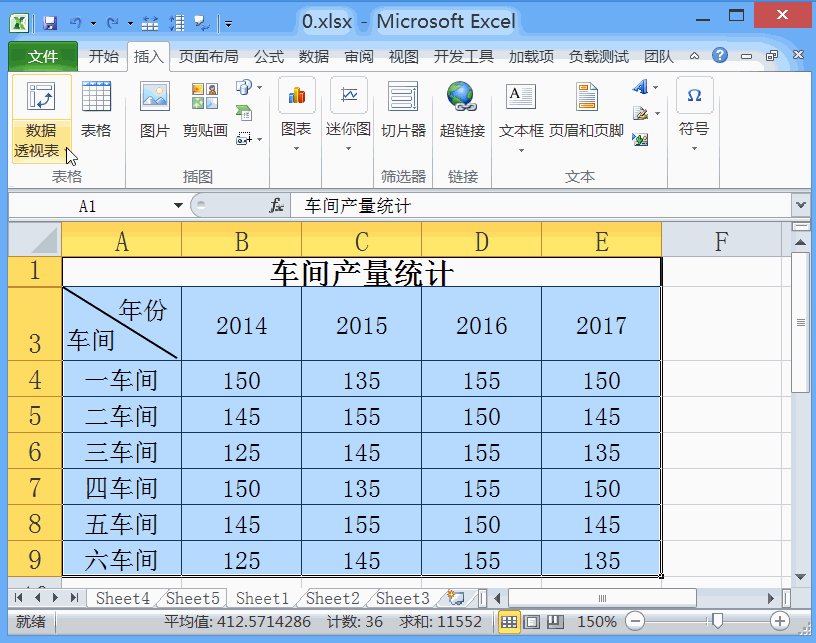The height and width of the screenshot is (643, 816).
Task: Switch to the 开始 ribbon tab
Action: [104, 57]
